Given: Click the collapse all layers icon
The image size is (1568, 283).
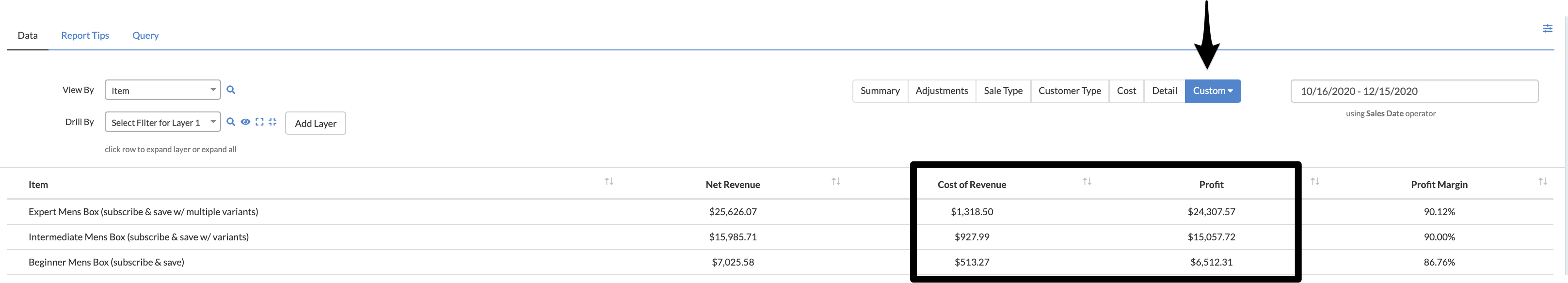Looking at the screenshot, I should [272, 122].
